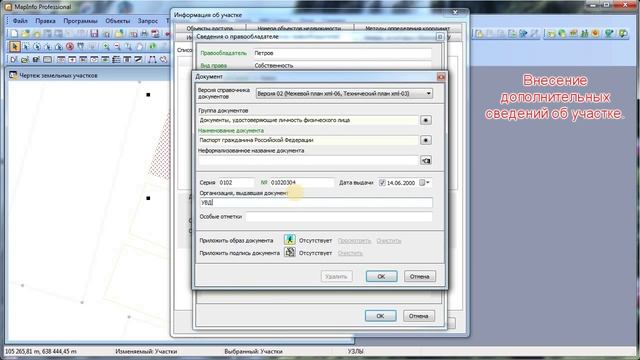The image size is (640, 360).
Task: Click Очистить link in document signature row
Action: coord(350,253)
